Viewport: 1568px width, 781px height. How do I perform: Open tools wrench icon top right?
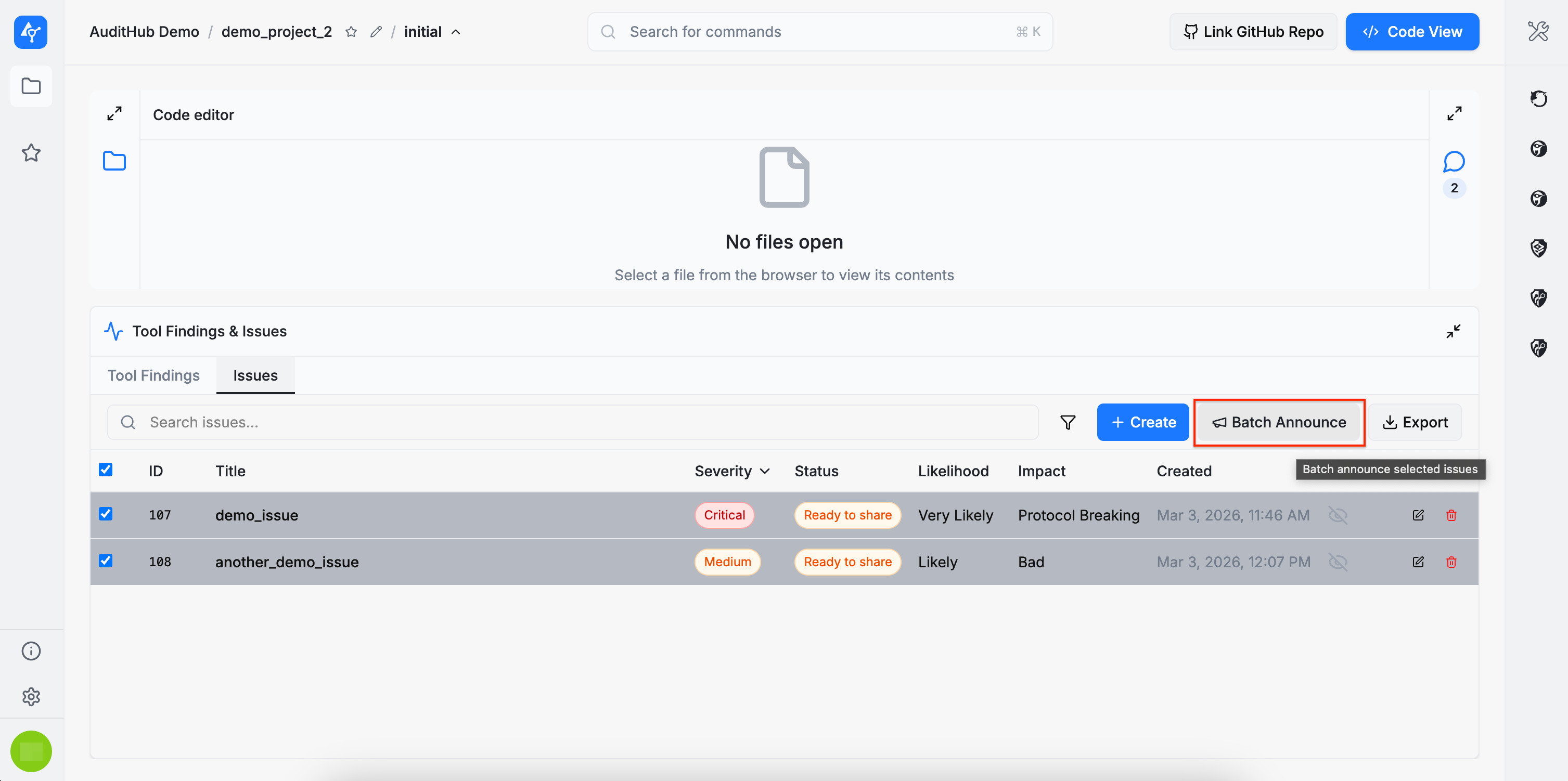coord(1538,31)
